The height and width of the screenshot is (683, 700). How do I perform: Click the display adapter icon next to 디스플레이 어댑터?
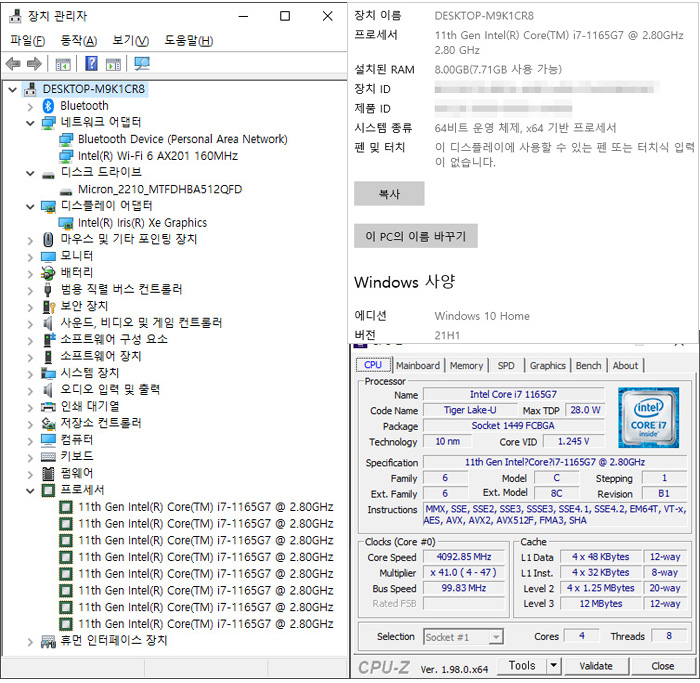tap(48, 206)
